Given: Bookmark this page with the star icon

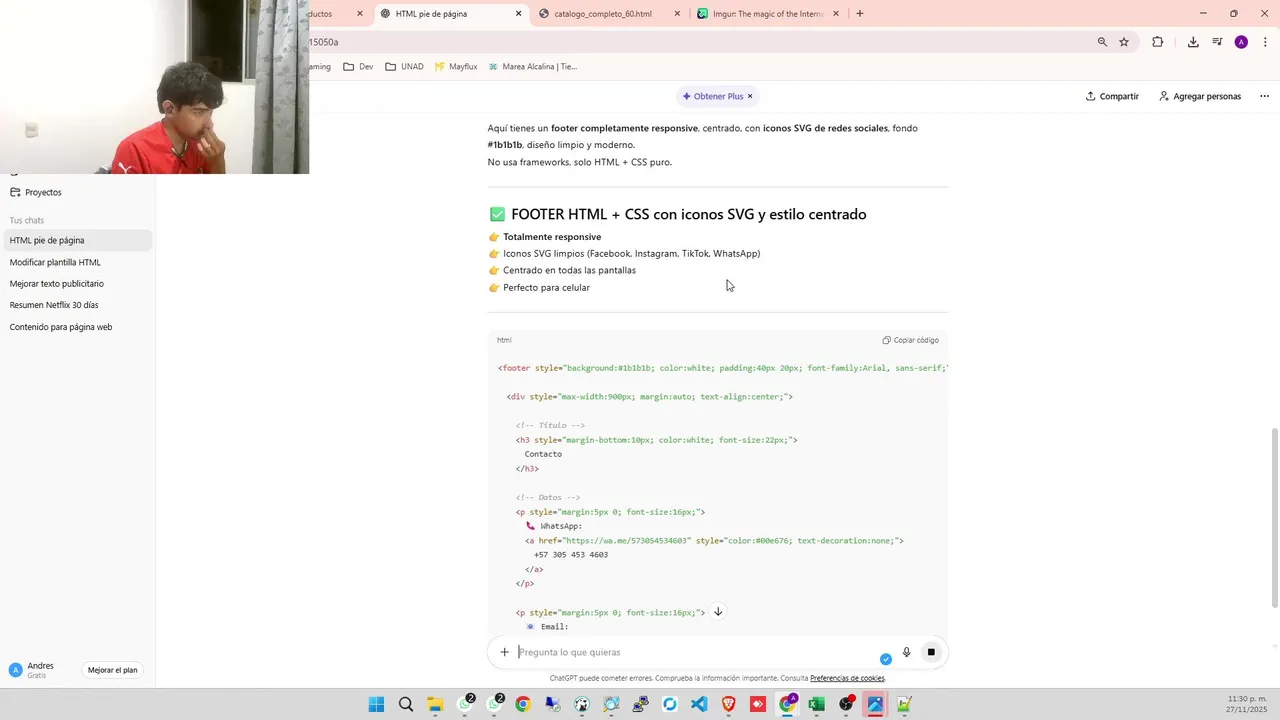Looking at the screenshot, I should [x=1124, y=42].
